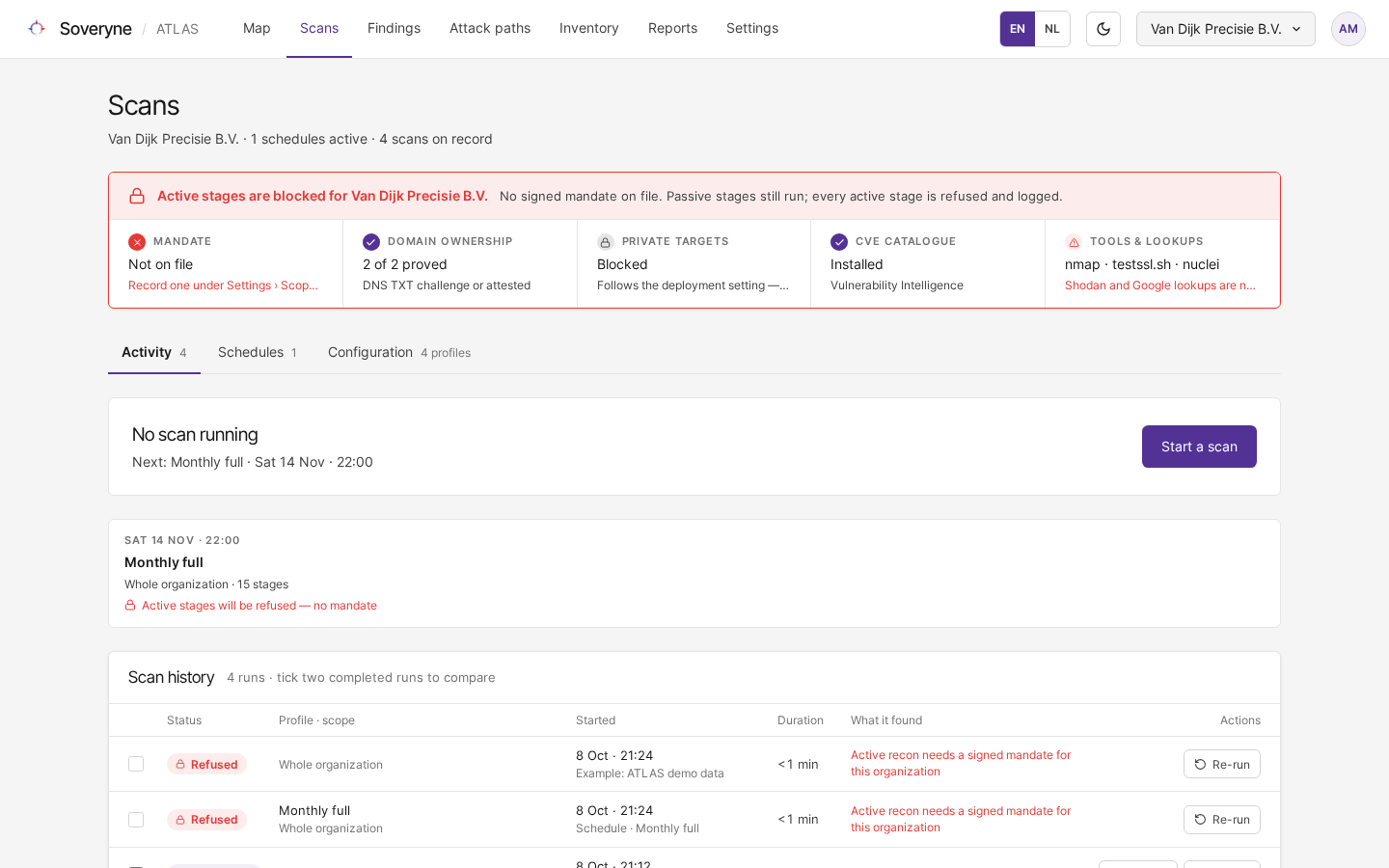The width and height of the screenshot is (1389, 868).
Task: Click the checkmark icon beside Domain Ownership
Action: tap(371, 242)
